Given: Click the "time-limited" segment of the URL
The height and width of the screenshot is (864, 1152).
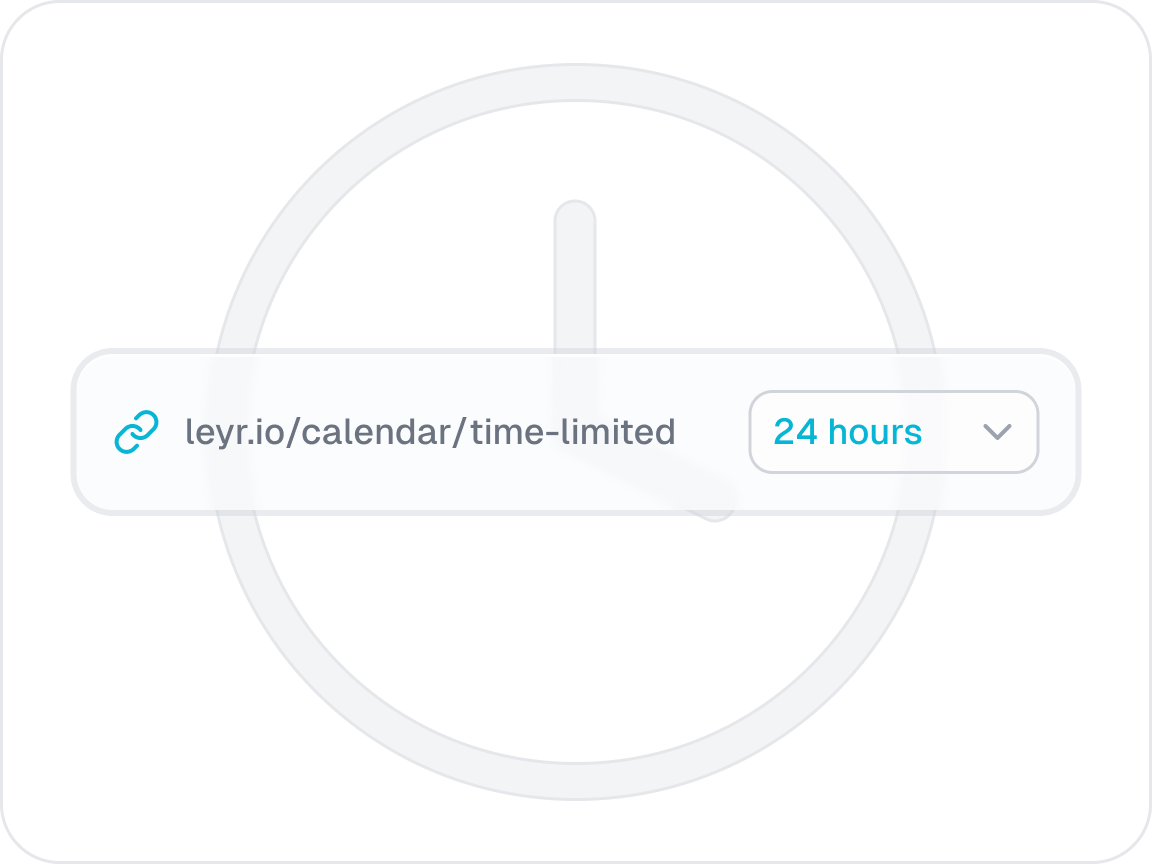Looking at the screenshot, I should pyautogui.click(x=573, y=432).
